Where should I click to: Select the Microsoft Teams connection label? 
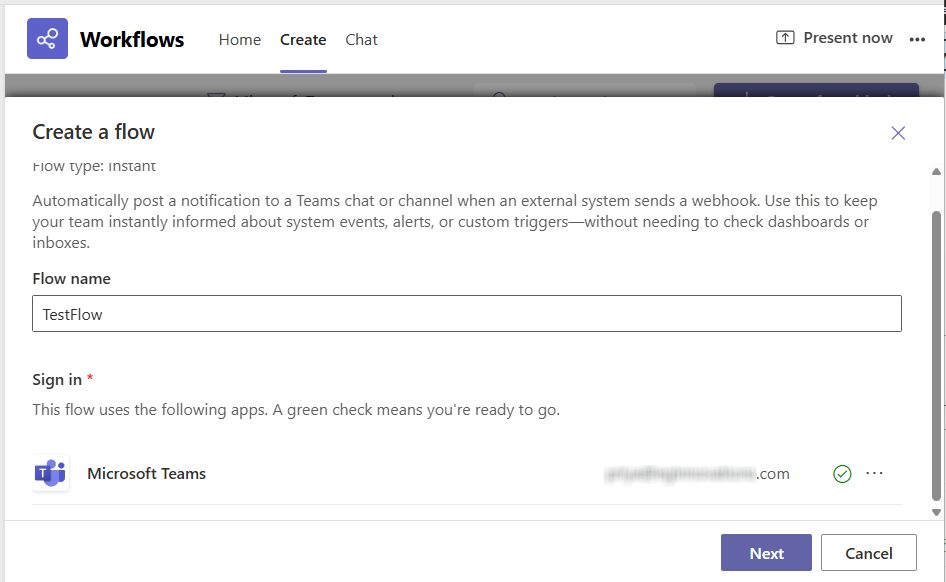[x=146, y=474]
